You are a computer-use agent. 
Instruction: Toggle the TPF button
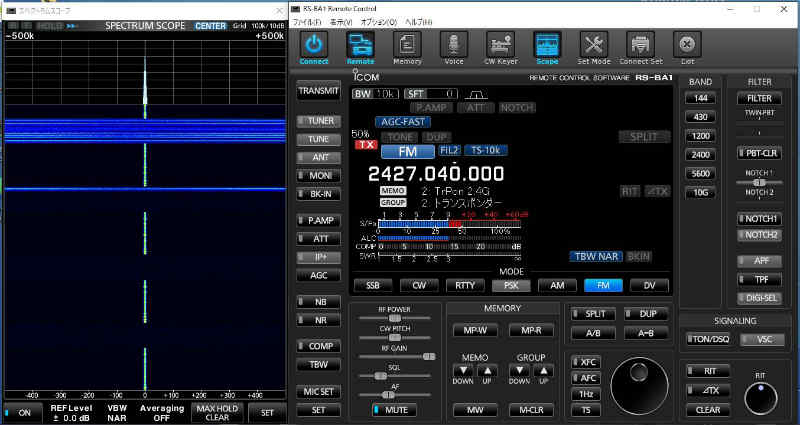(759, 279)
